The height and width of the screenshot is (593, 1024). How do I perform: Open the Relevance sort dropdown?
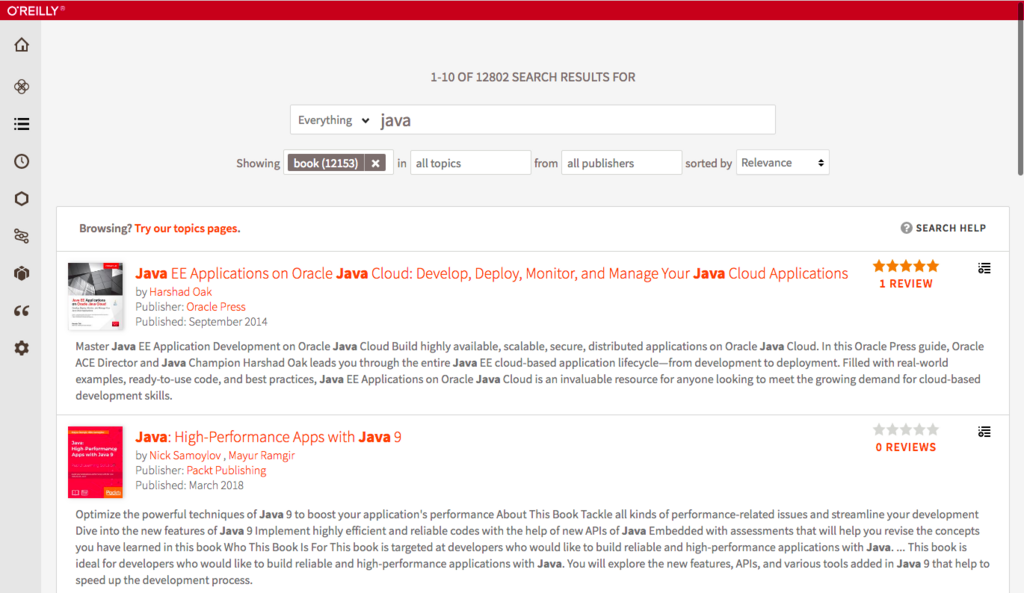point(782,163)
